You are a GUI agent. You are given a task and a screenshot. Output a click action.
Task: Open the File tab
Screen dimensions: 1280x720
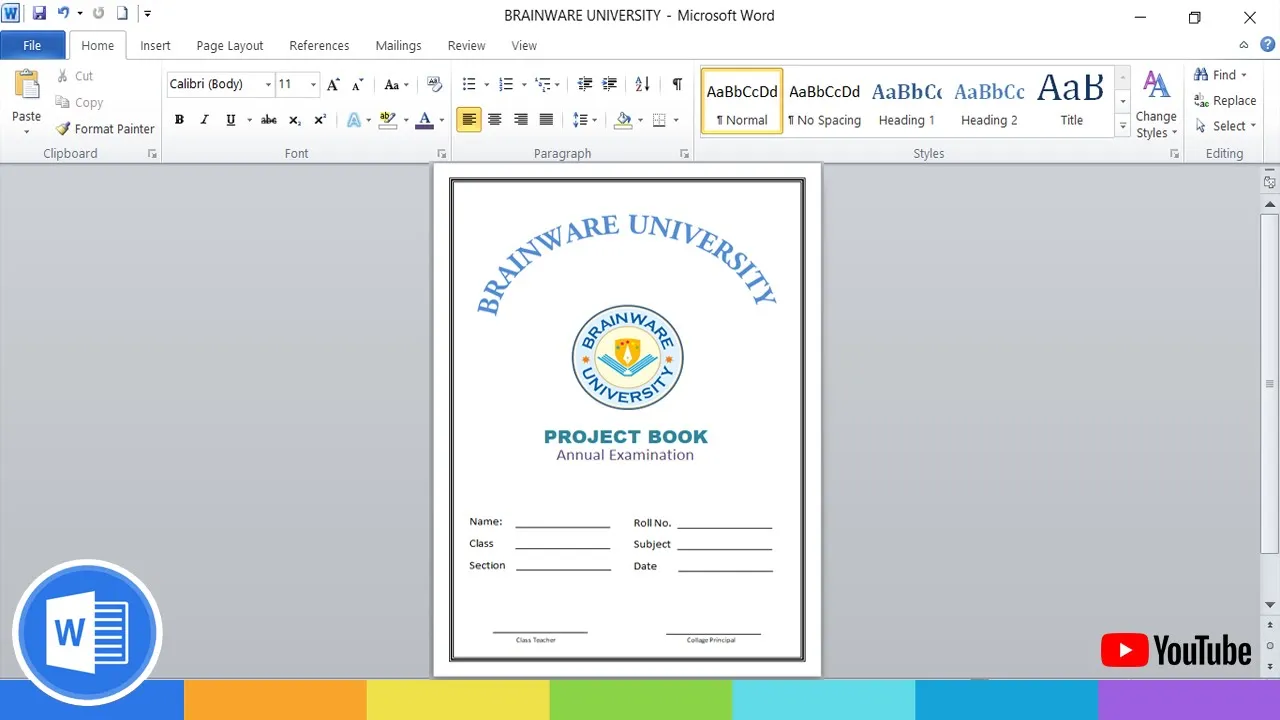(x=32, y=45)
